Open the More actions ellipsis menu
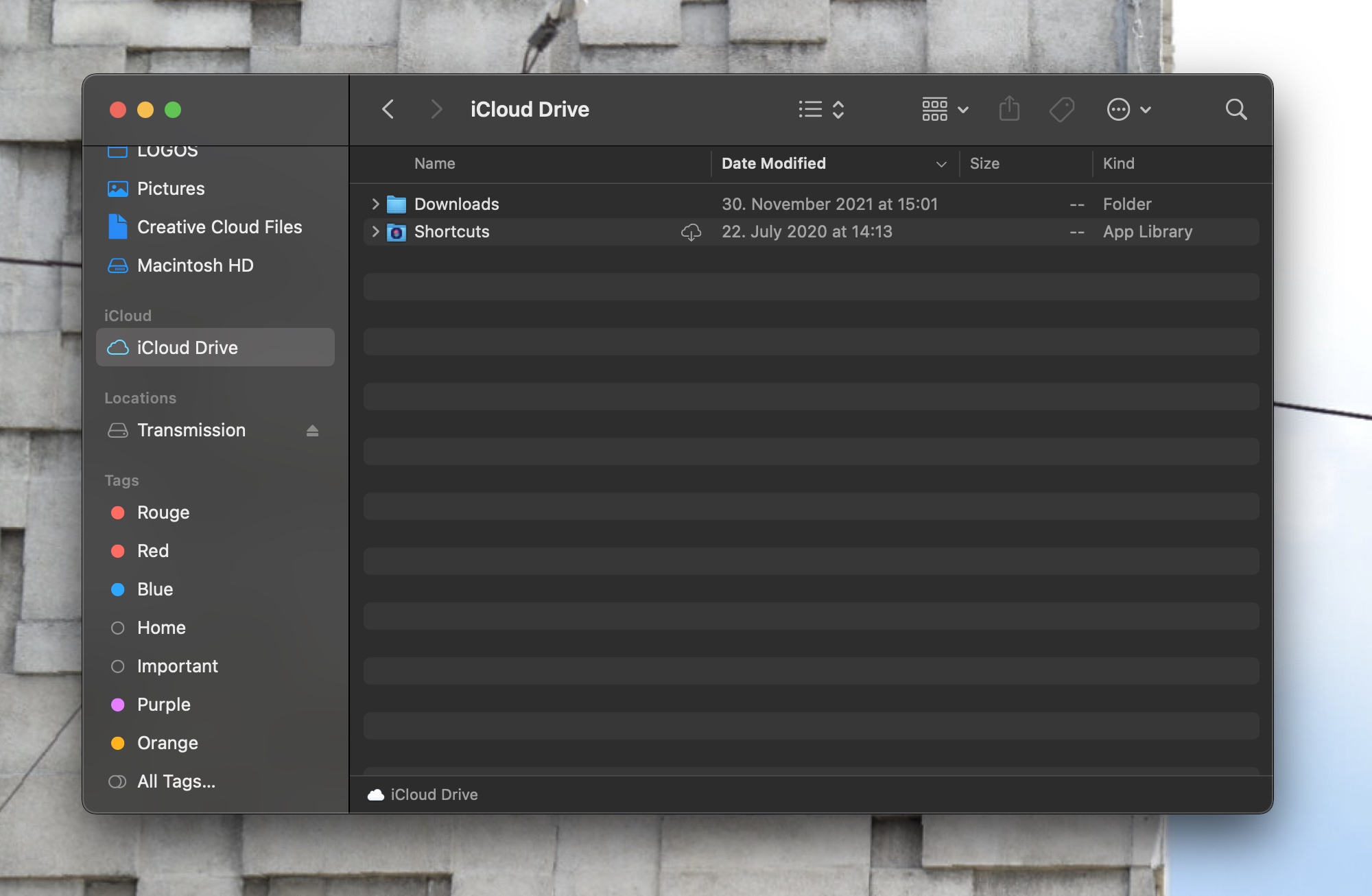 [x=1128, y=109]
